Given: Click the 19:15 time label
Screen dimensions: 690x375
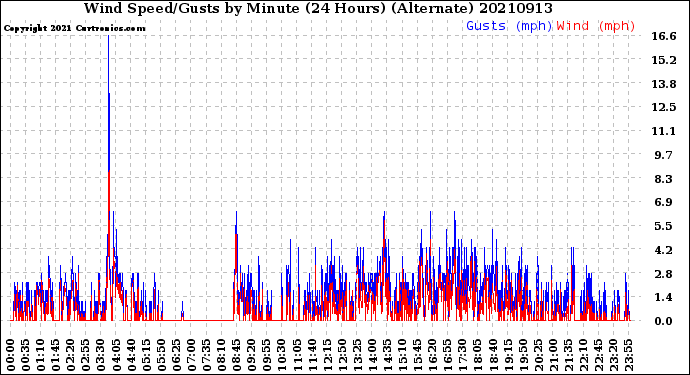Looking at the screenshot, I should 508,355.
